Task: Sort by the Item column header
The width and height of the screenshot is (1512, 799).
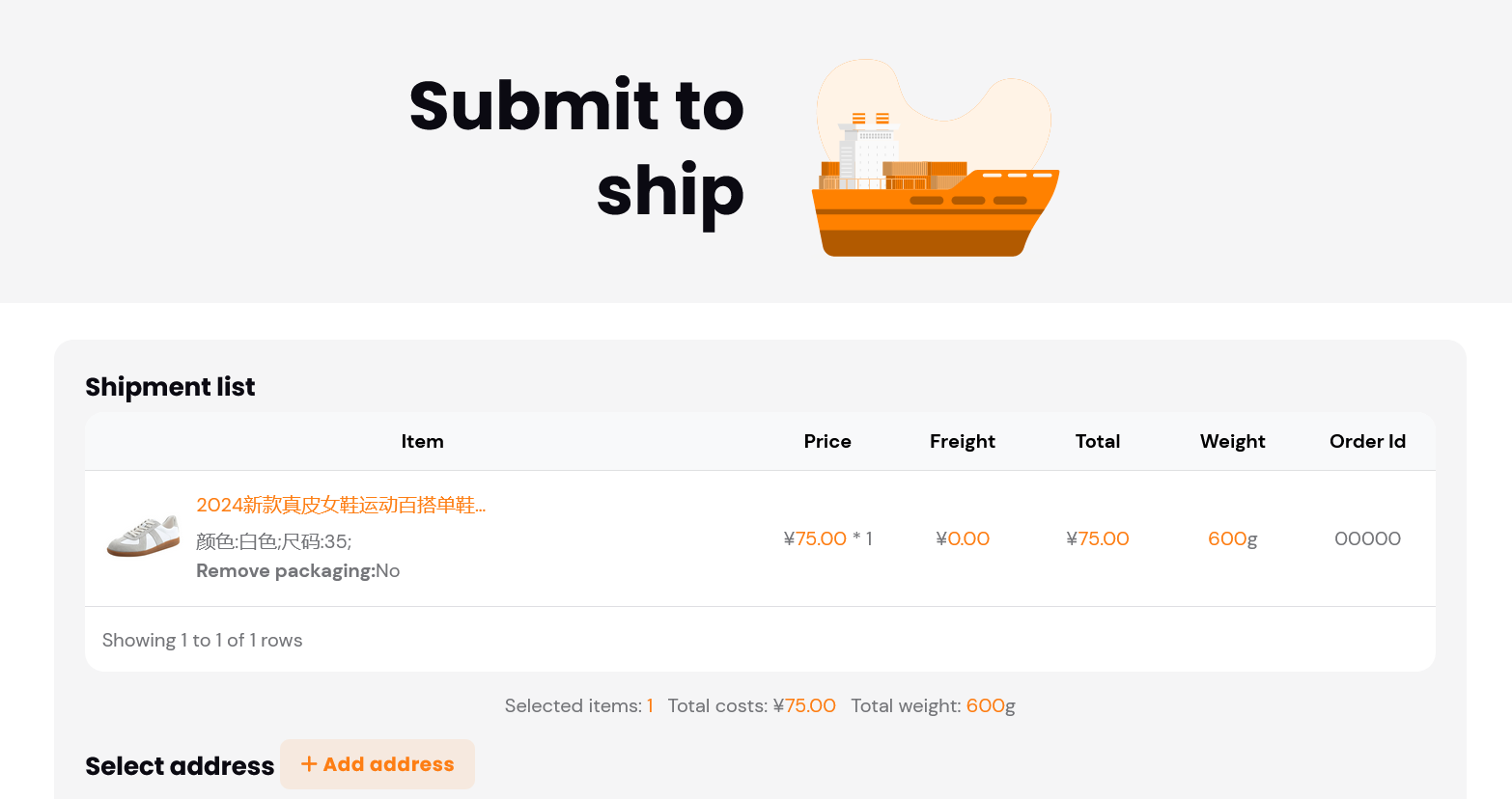Action: pos(422,441)
